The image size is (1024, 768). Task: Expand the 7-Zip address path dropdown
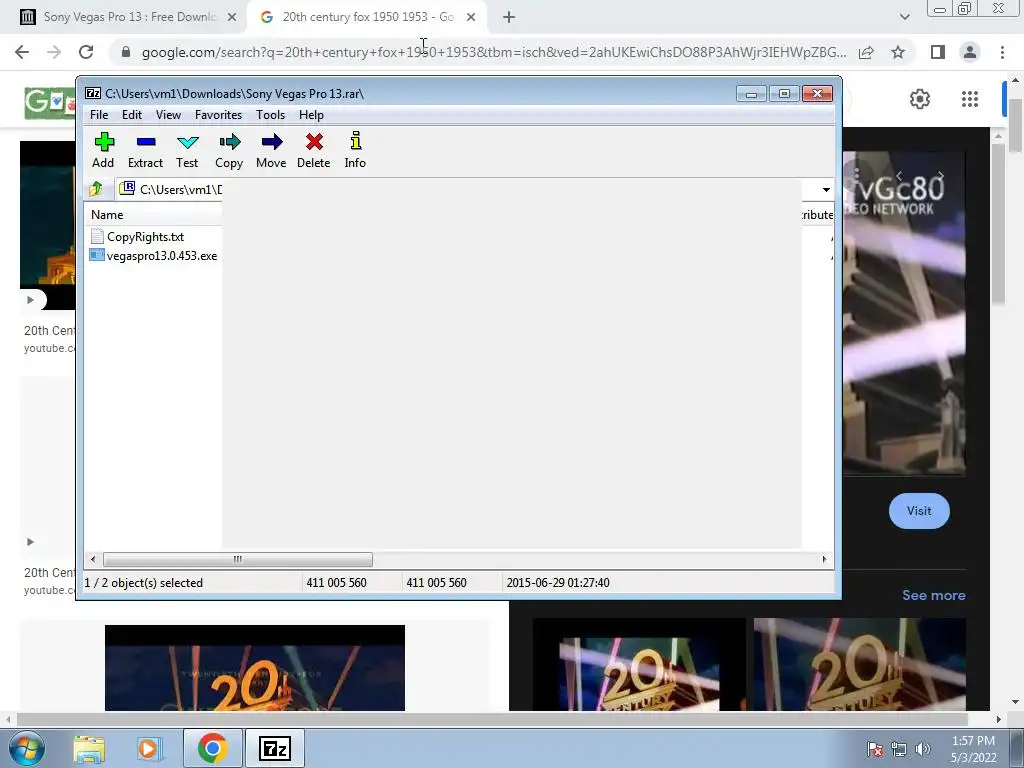click(826, 190)
